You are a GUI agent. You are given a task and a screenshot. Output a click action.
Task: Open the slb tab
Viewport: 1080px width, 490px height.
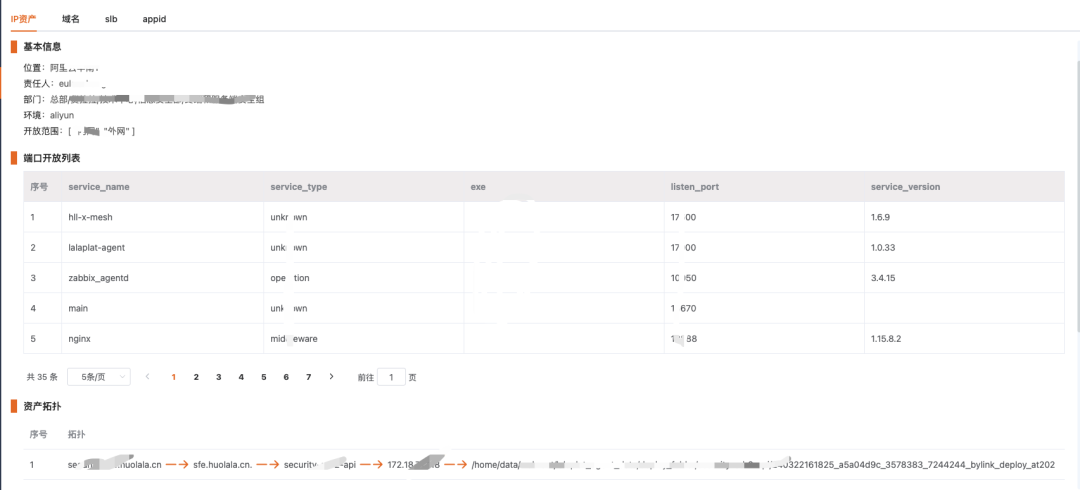(x=111, y=19)
